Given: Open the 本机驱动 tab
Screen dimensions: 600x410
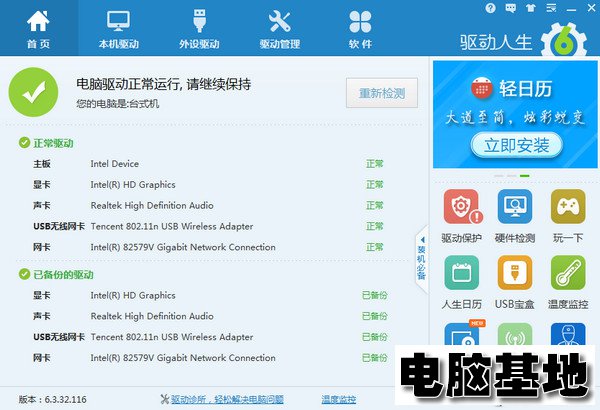Looking at the screenshot, I should pyautogui.click(x=119, y=29).
